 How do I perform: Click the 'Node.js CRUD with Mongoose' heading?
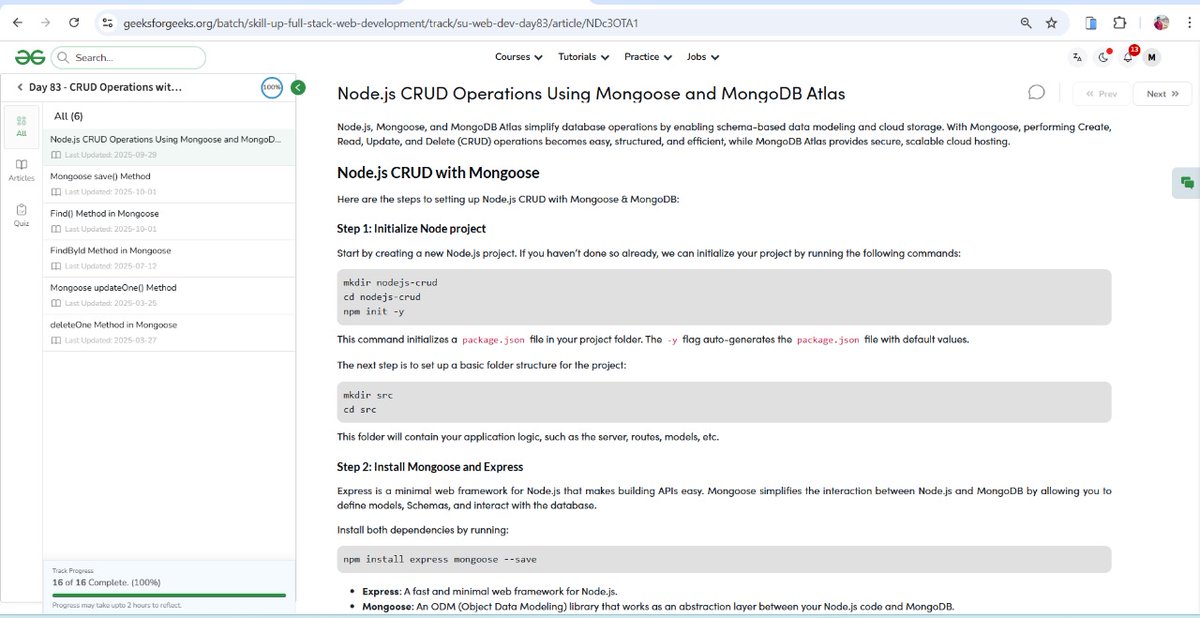click(438, 173)
